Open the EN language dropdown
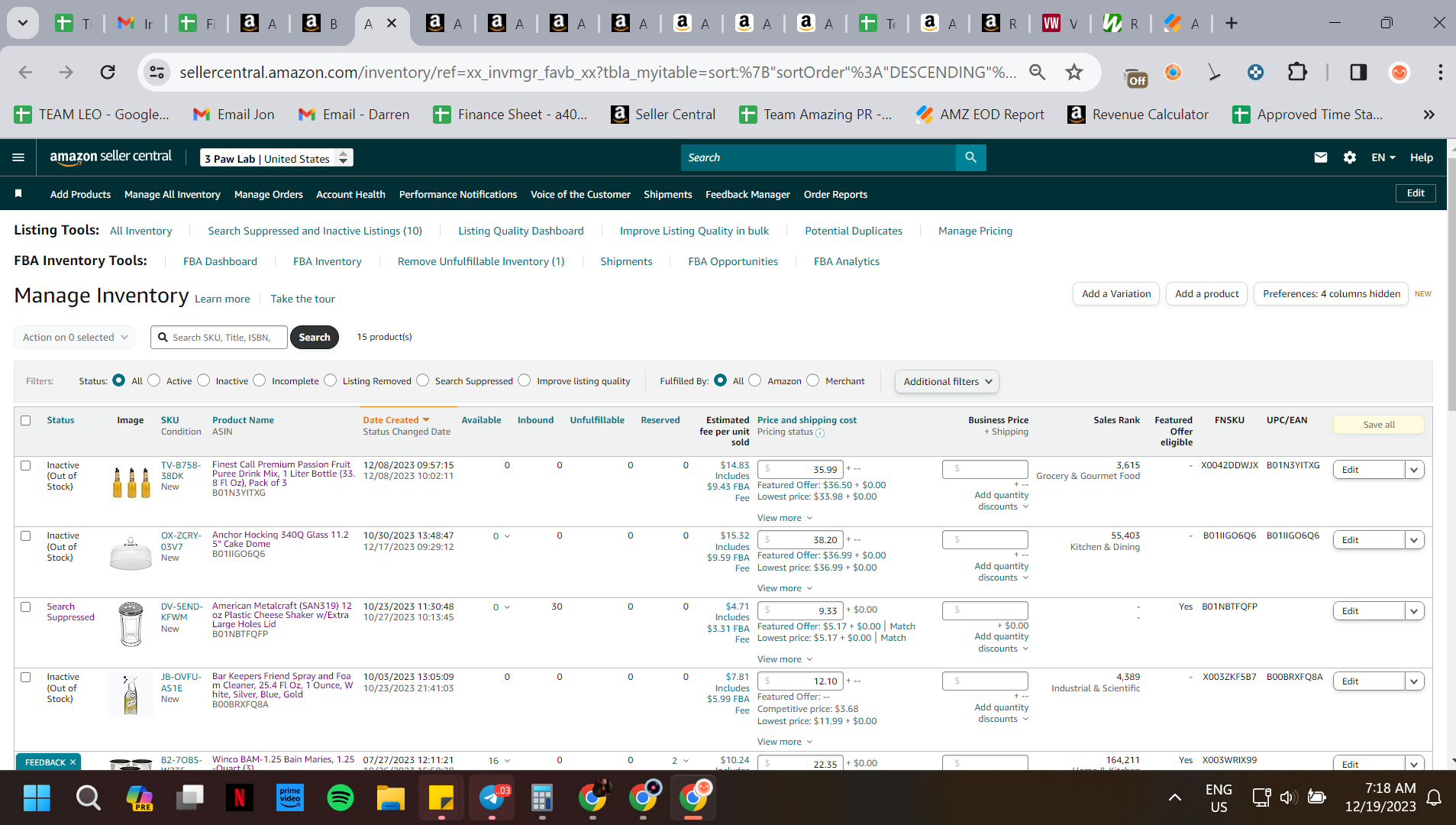 1383,157
